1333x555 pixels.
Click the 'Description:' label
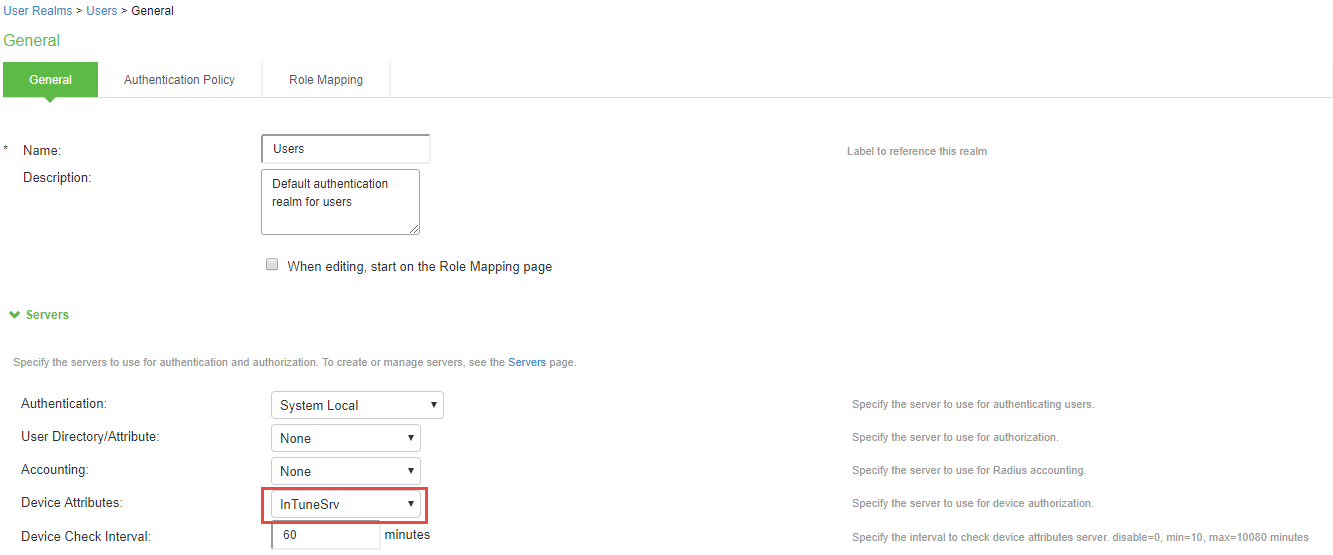point(57,178)
